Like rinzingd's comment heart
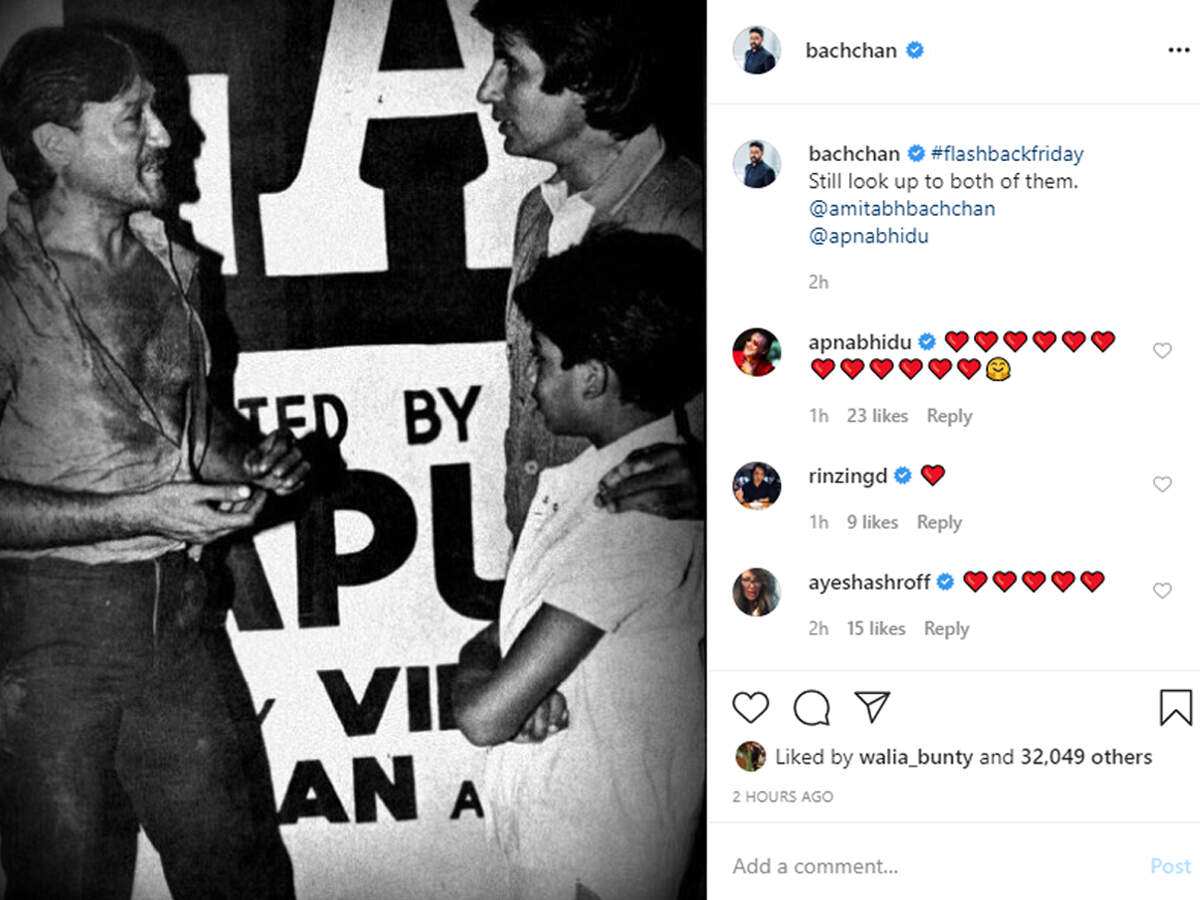 click(x=1162, y=485)
